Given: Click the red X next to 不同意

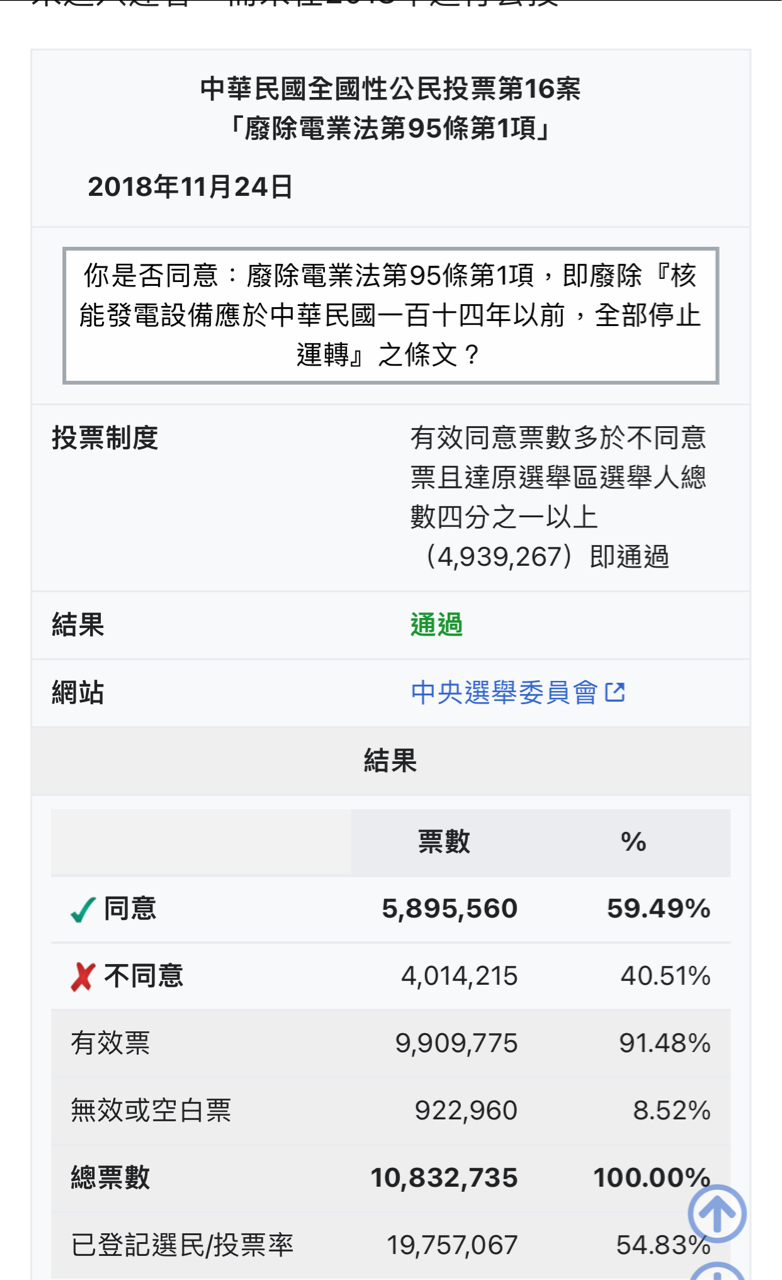Looking at the screenshot, I should (83, 977).
